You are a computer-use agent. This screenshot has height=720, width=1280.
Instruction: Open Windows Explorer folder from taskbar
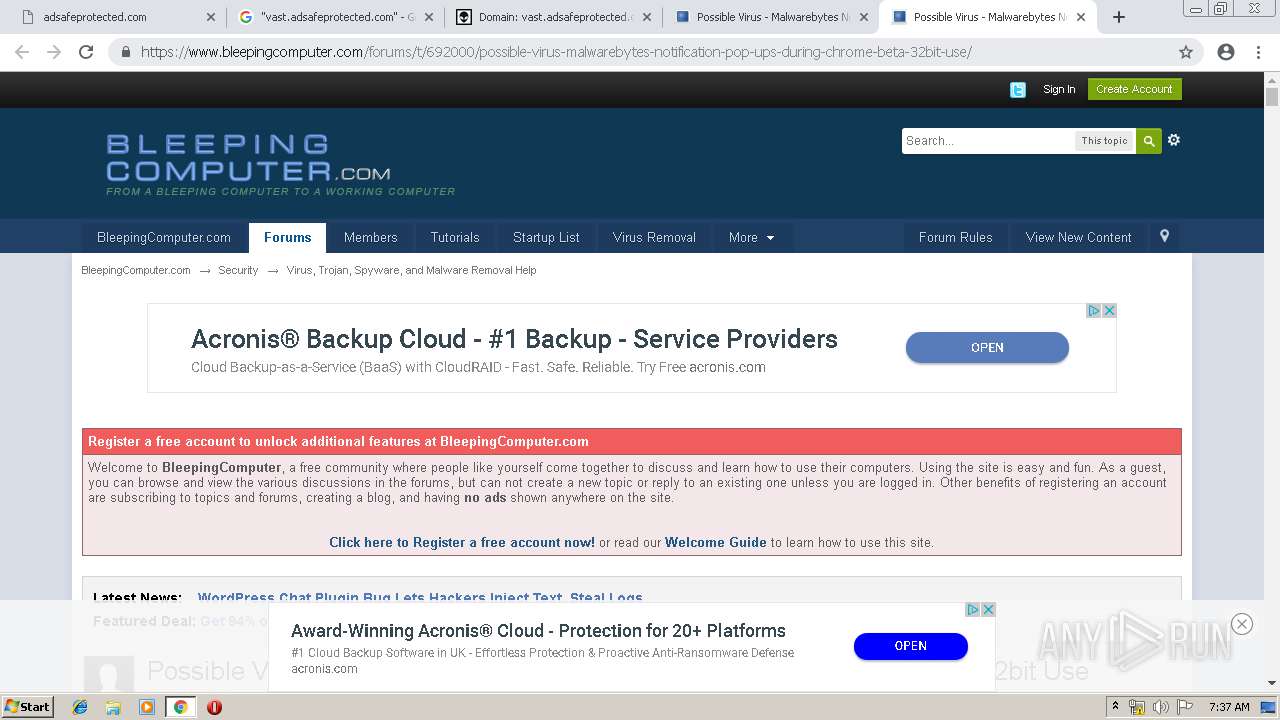113,707
